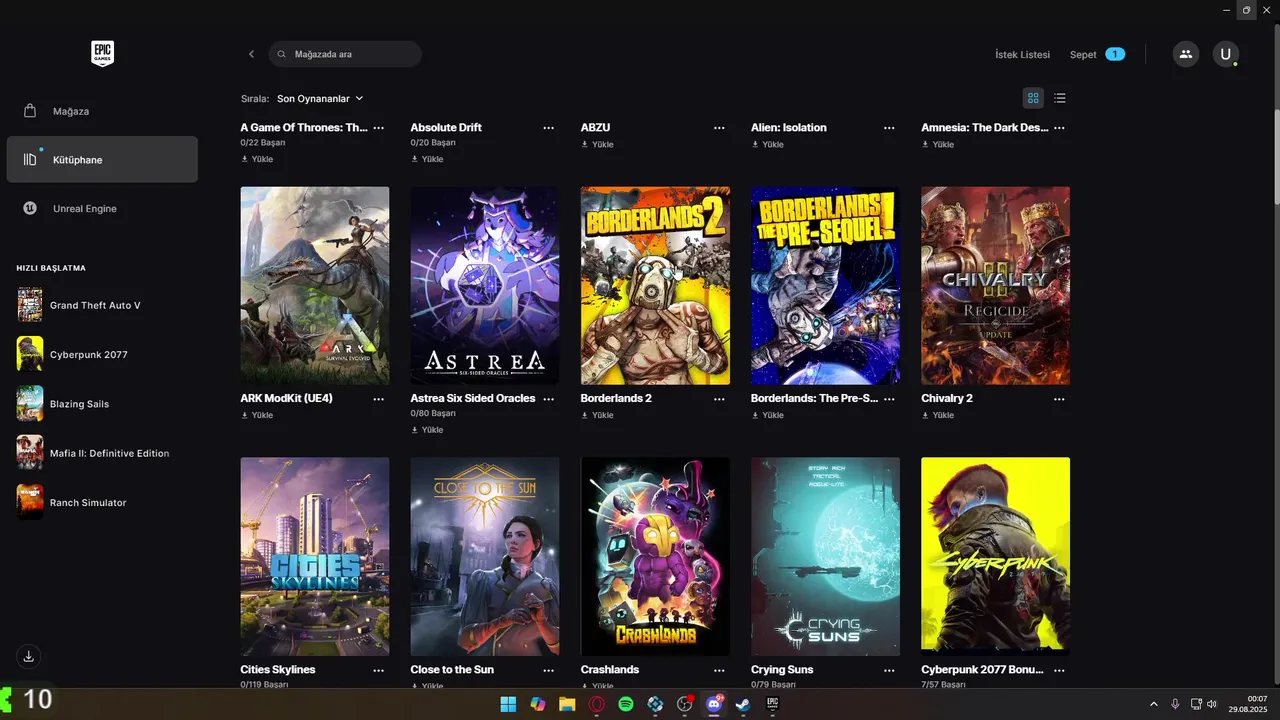Open Cyberpunk 2077 cover art
The width and height of the screenshot is (1280, 720).
(x=995, y=557)
